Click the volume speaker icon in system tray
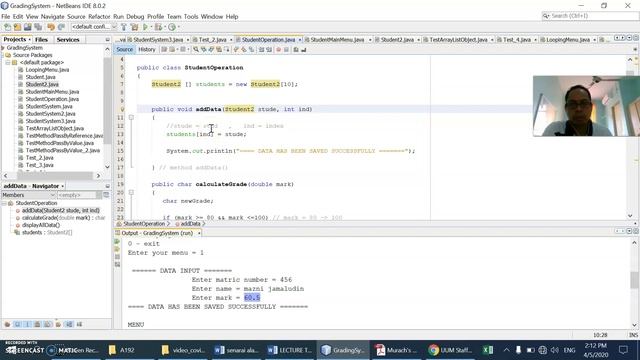Viewport: 640px width, 360px height. click(x=555, y=350)
